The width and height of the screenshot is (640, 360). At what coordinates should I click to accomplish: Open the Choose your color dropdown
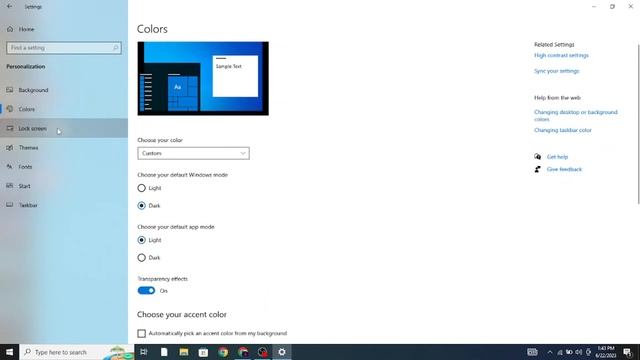193,153
